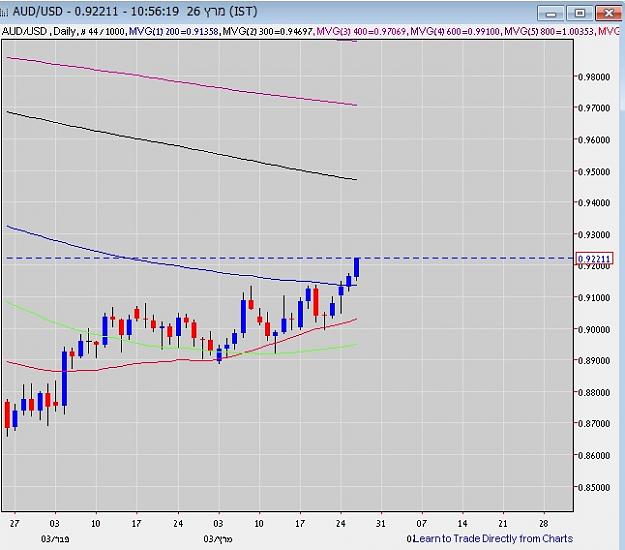Click the '07' date axis label
The height and width of the screenshot is (550, 625).
click(x=421, y=523)
